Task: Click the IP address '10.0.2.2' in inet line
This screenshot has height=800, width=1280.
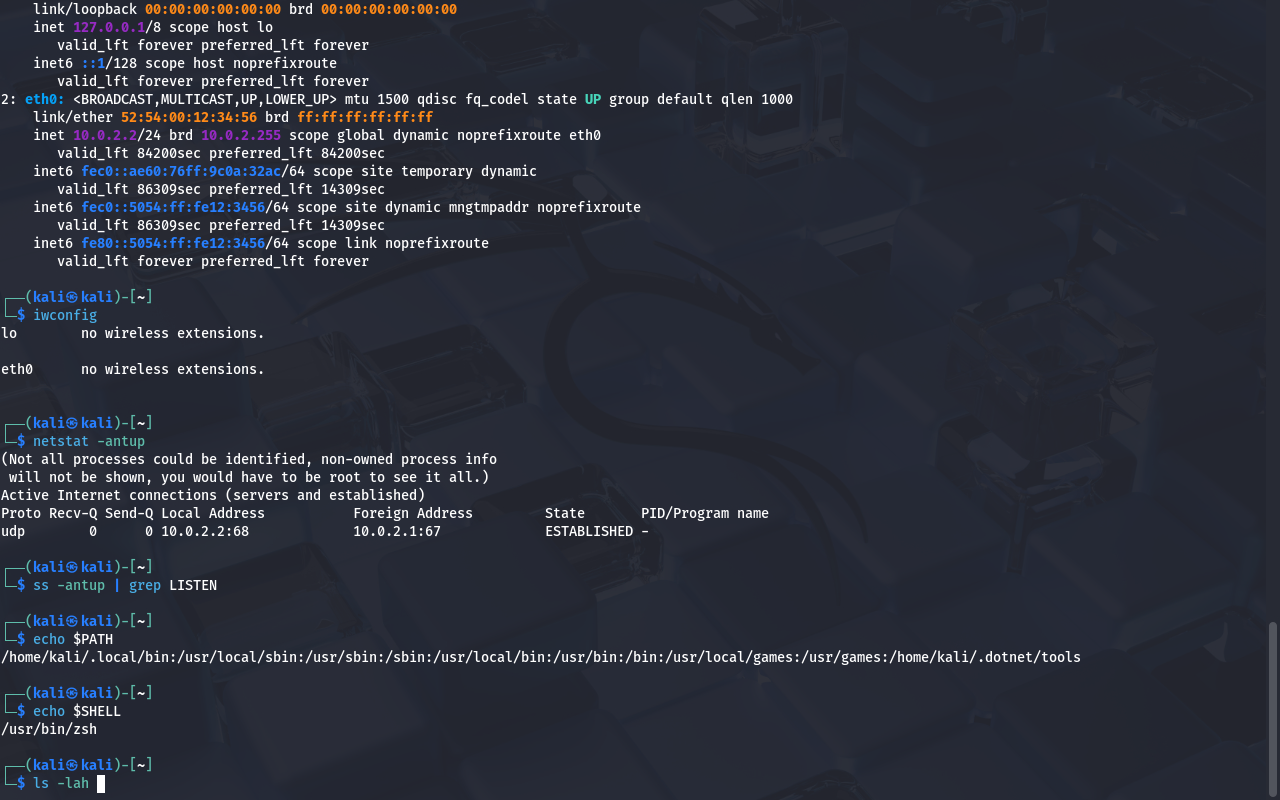Action: pyautogui.click(x=105, y=135)
